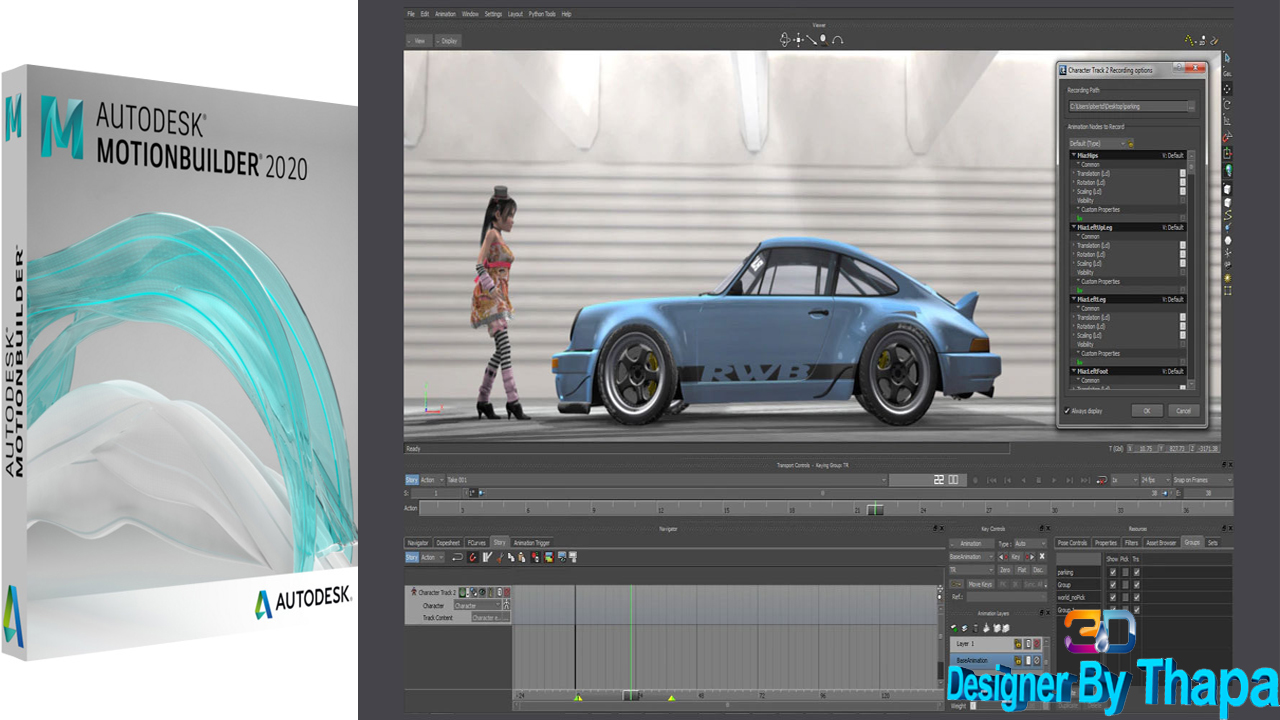This screenshot has height=720, width=1280.
Task: Select the BaseAnimation layer row
Action: pos(997,661)
